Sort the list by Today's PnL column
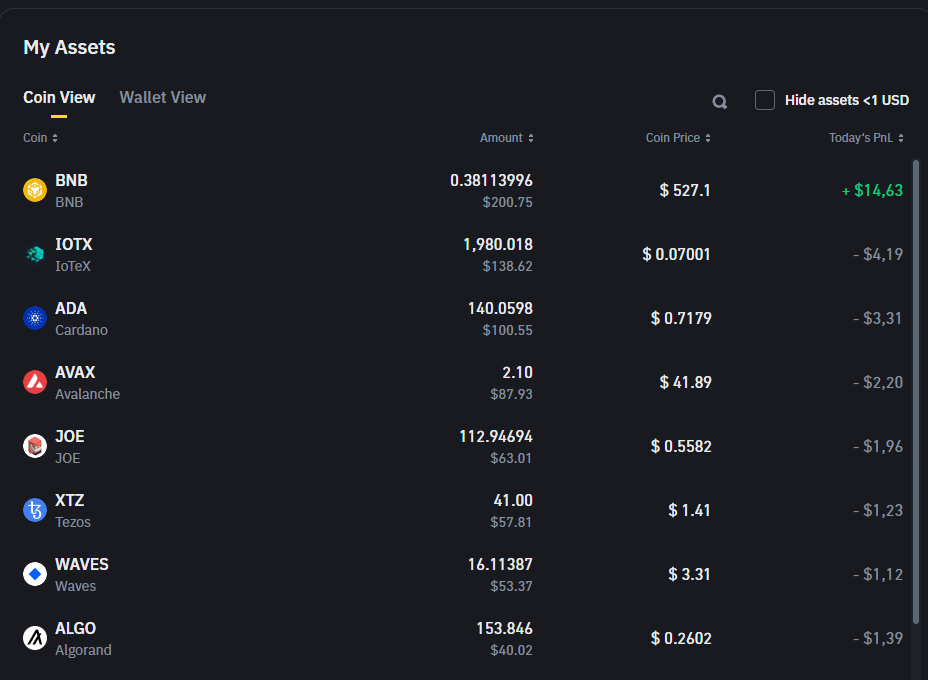Viewport: 928px width, 680px height. pos(866,138)
